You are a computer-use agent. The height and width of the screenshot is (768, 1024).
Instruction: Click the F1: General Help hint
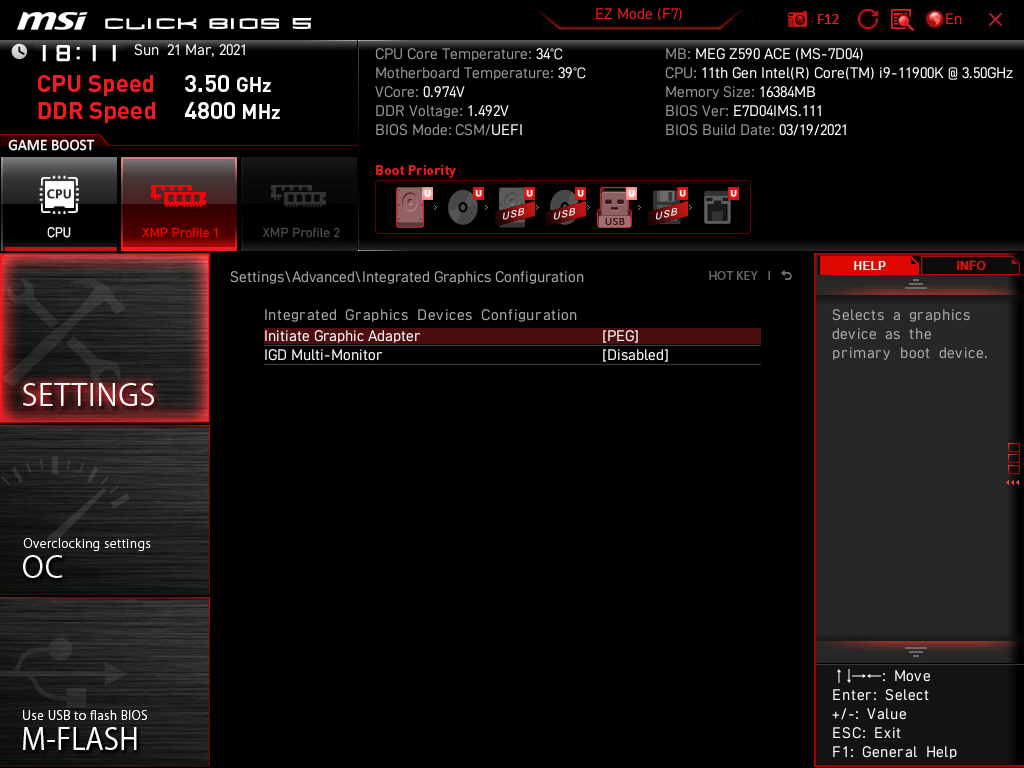click(x=894, y=752)
